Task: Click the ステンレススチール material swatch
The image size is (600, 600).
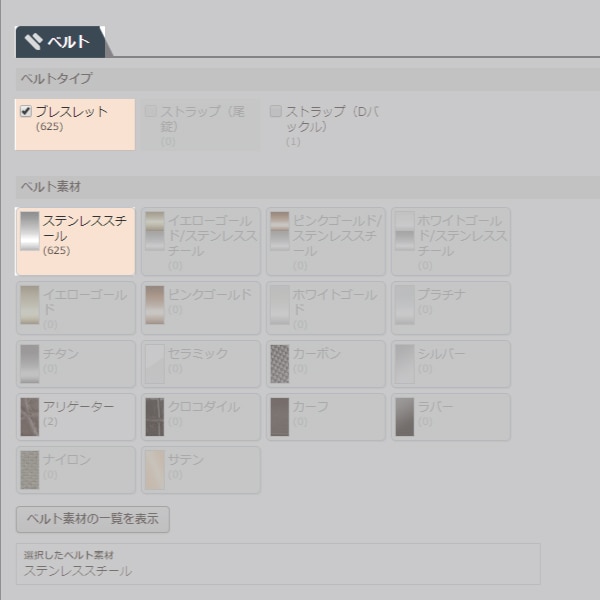Action: [30, 231]
